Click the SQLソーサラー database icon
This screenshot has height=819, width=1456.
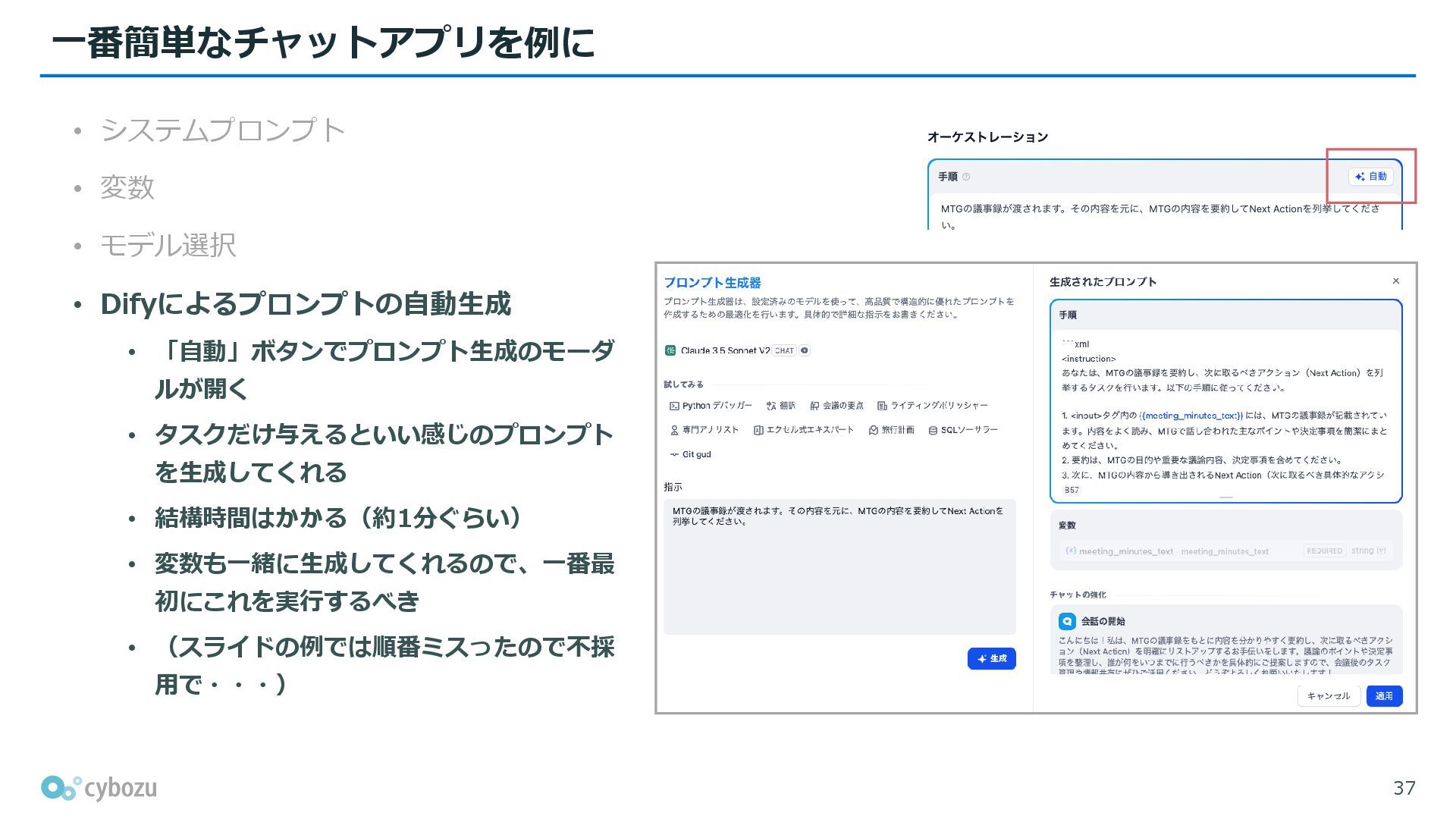coord(933,430)
